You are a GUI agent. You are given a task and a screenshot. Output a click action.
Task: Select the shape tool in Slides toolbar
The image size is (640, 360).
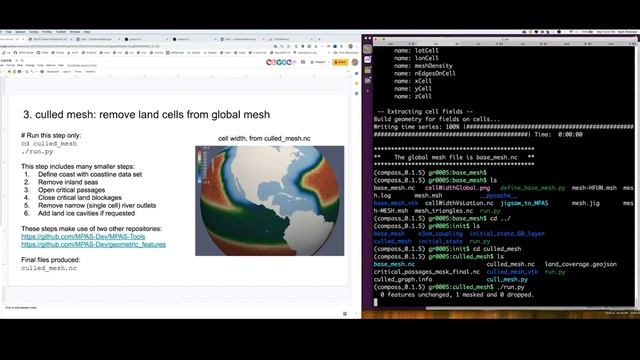[27, 71]
